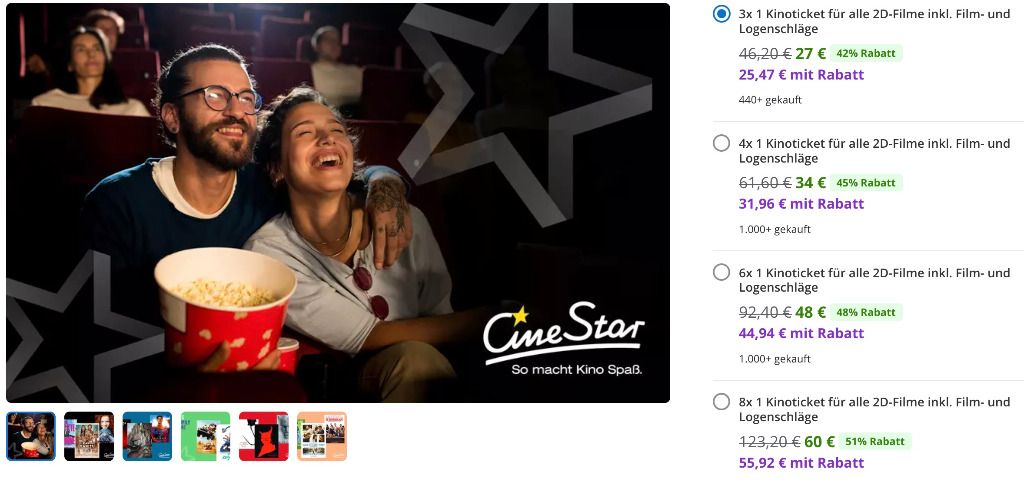Click the 48% Rabatt discount badge
The height and width of the screenshot is (483, 1024).
(866, 312)
